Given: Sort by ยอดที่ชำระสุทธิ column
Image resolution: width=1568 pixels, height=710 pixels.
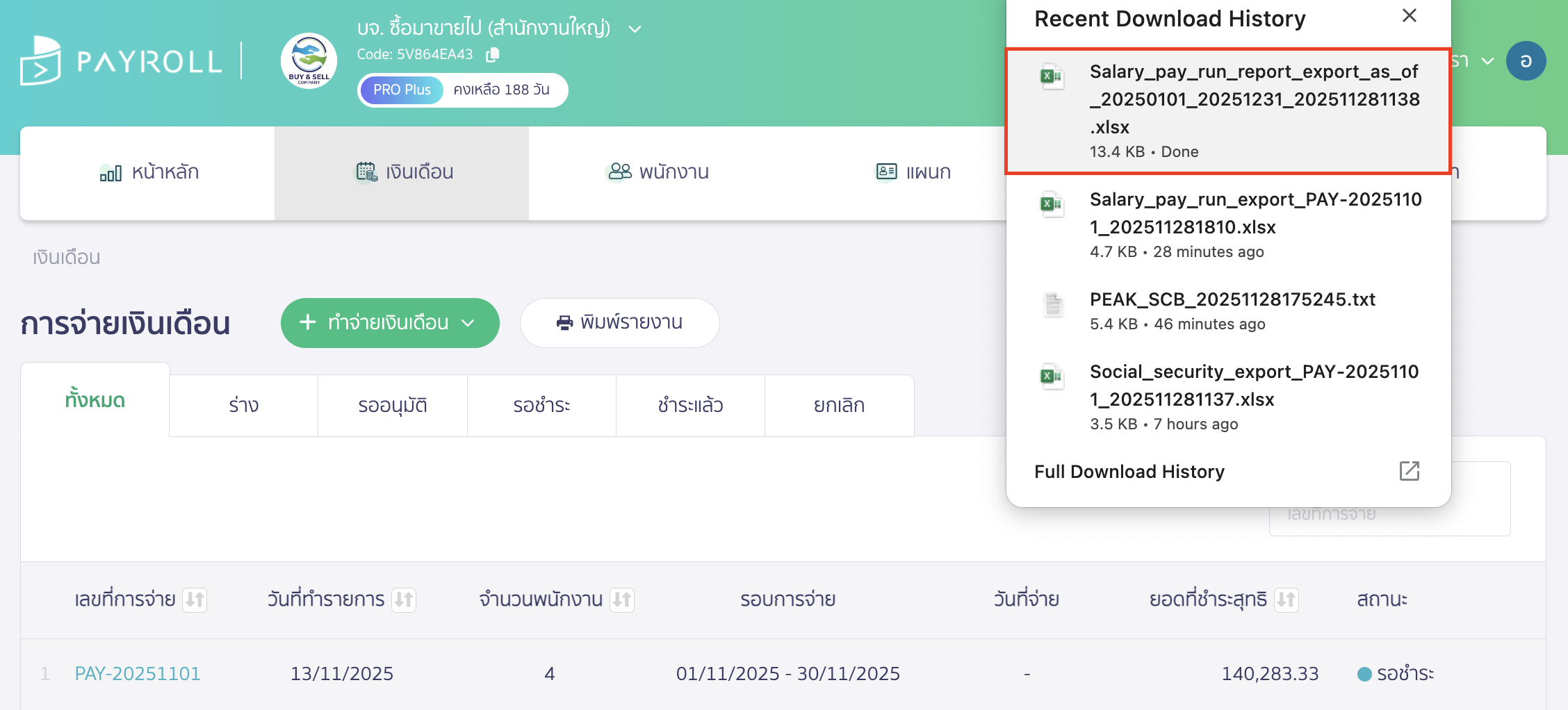Looking at the screenshot, I should click(x=1286, y=600).
